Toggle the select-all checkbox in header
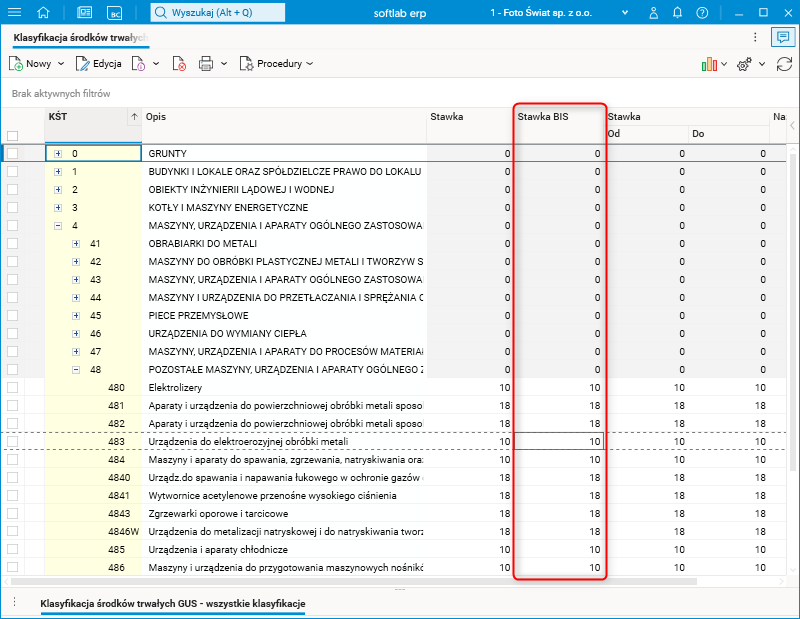The image size is (800, 619). pyautogui.click(x=13, y=136)
